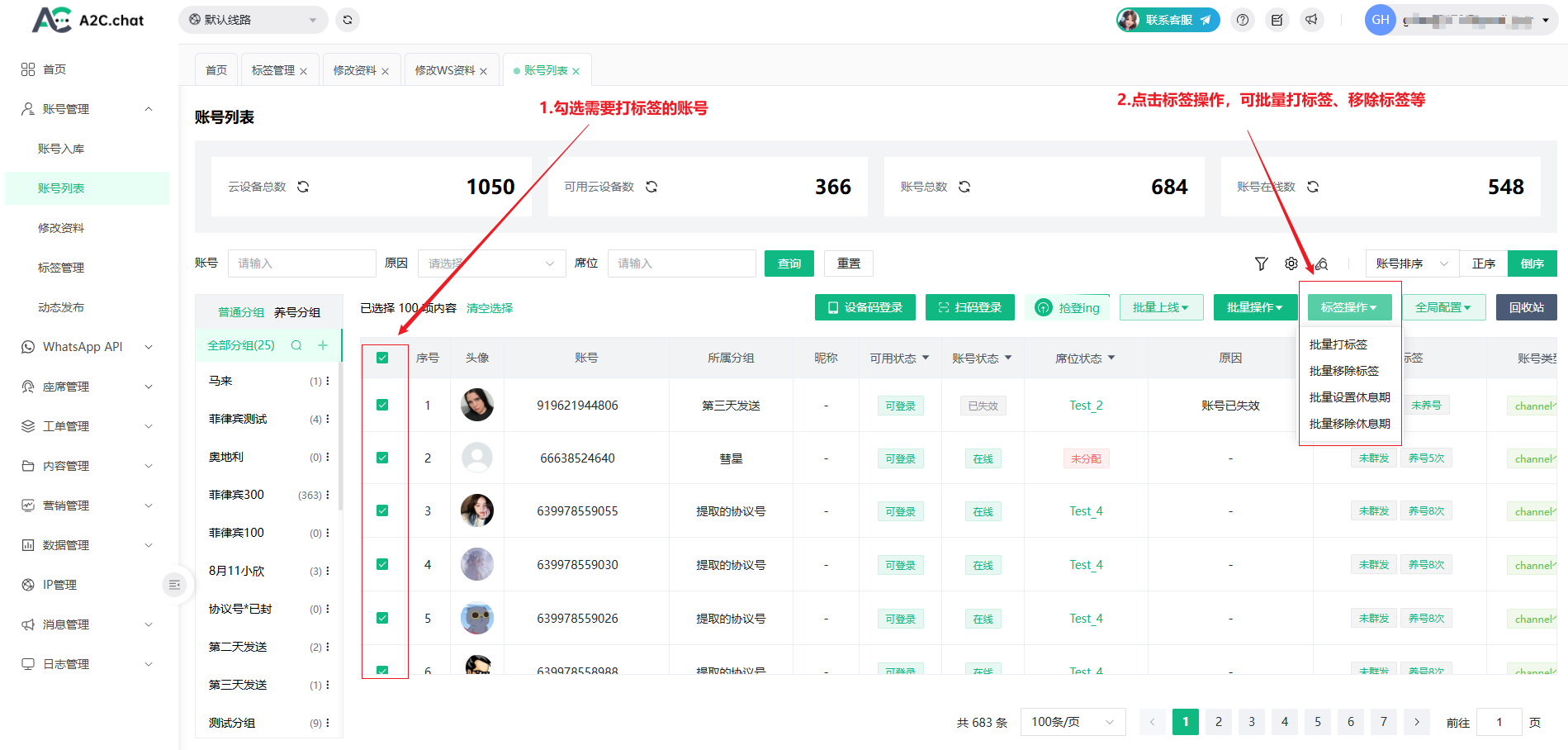Screen dimensions: 1568x750
Task: Open the 账号排序 sort dropdown
Action: (1411, 263)
